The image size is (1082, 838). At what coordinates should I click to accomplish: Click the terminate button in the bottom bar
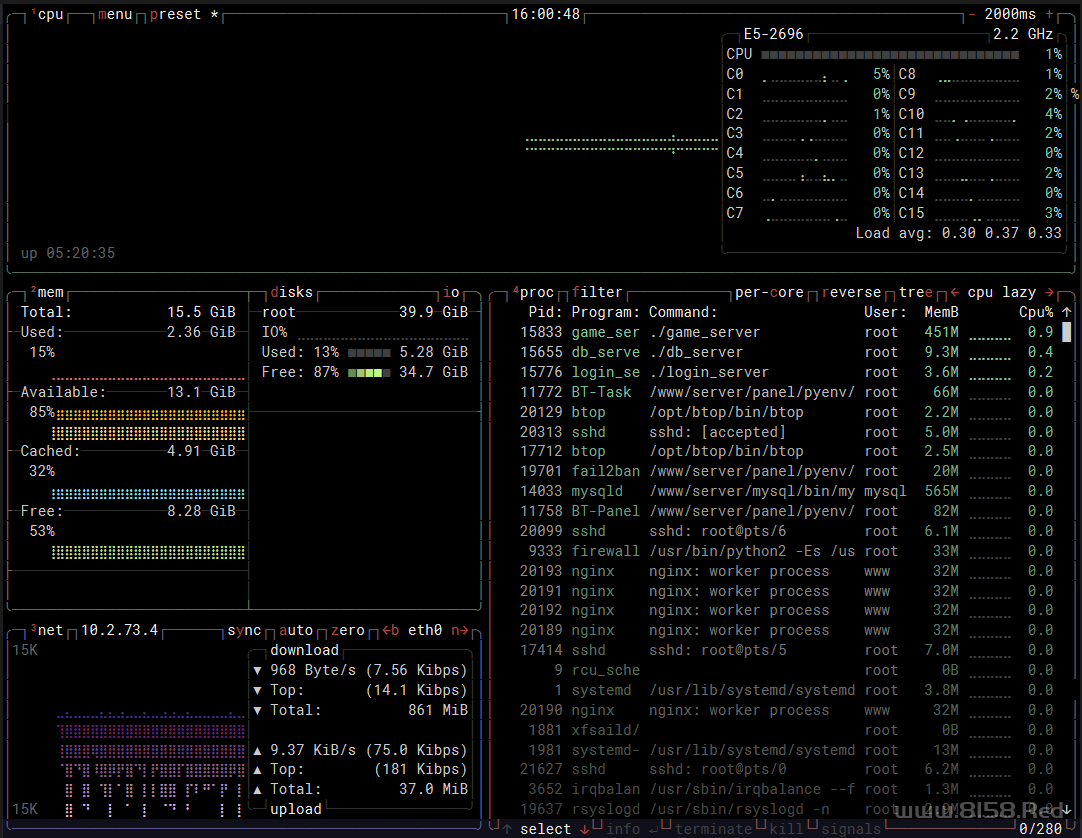point(714,828)
